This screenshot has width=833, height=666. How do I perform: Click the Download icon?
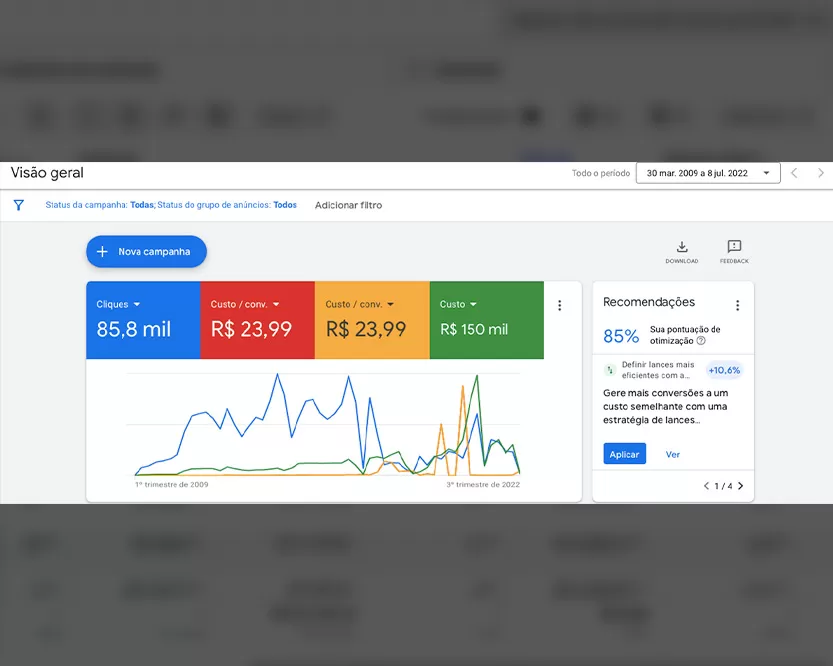coord(682,247)
